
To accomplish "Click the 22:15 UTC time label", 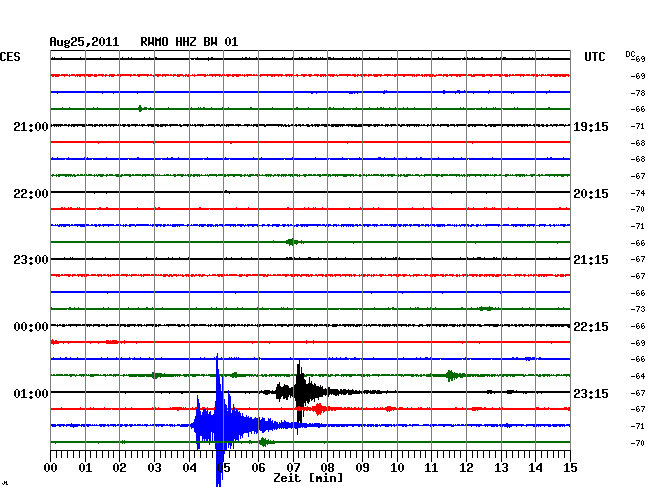I will [591, 327].
